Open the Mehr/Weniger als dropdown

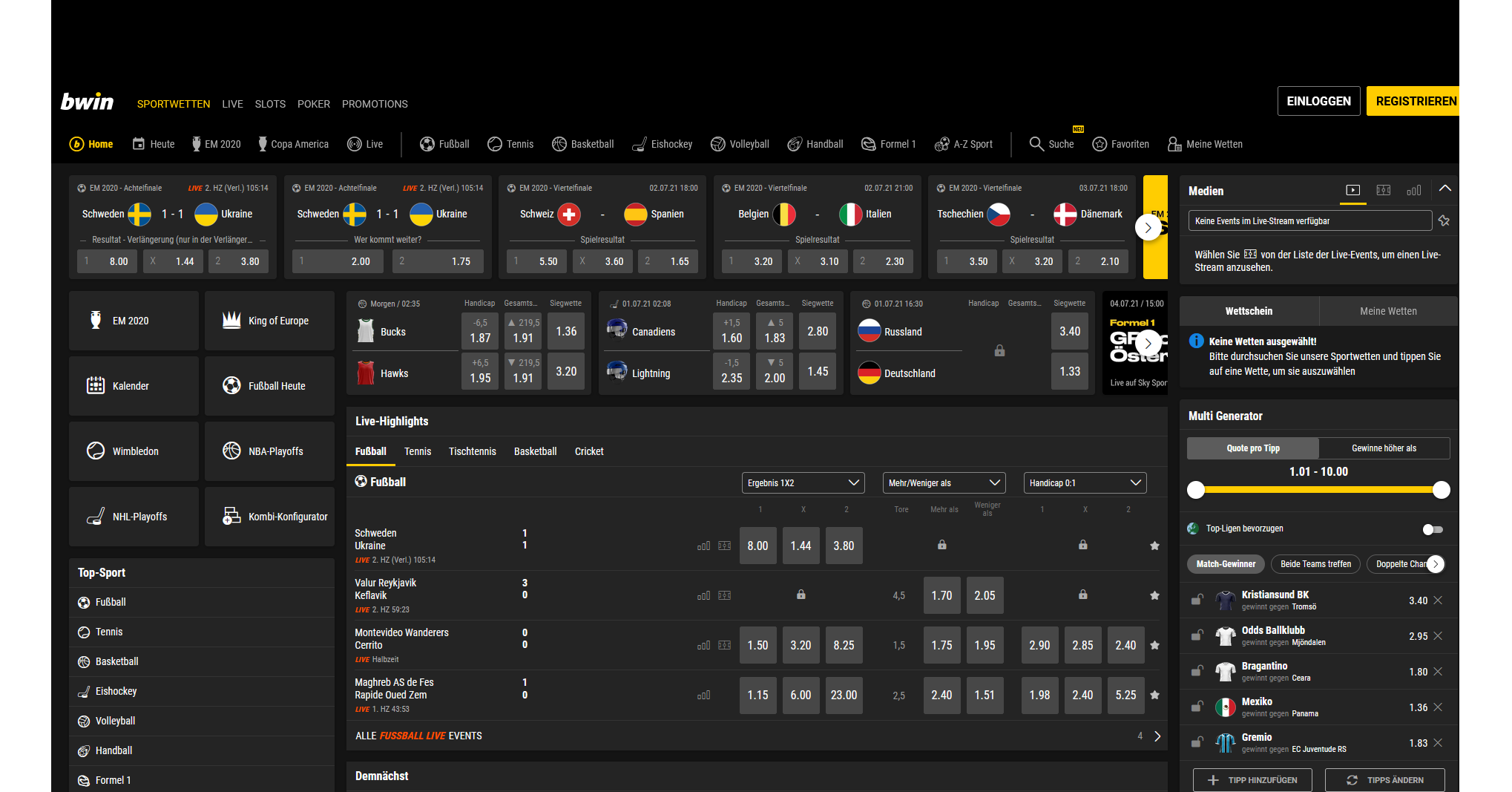point(944,483)
